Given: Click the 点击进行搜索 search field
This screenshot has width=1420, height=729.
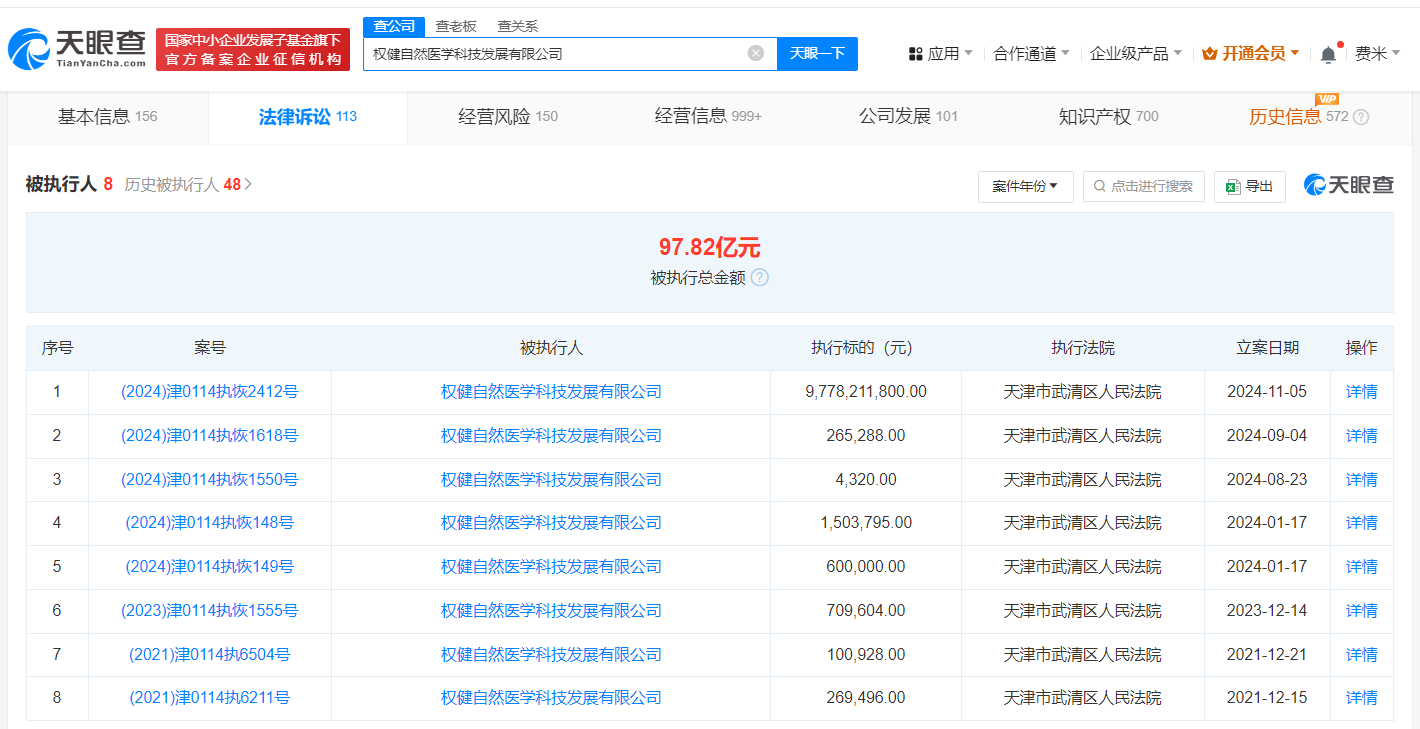Looking at the screenshot, I should pyautogui.click(x=1143, y=186).
